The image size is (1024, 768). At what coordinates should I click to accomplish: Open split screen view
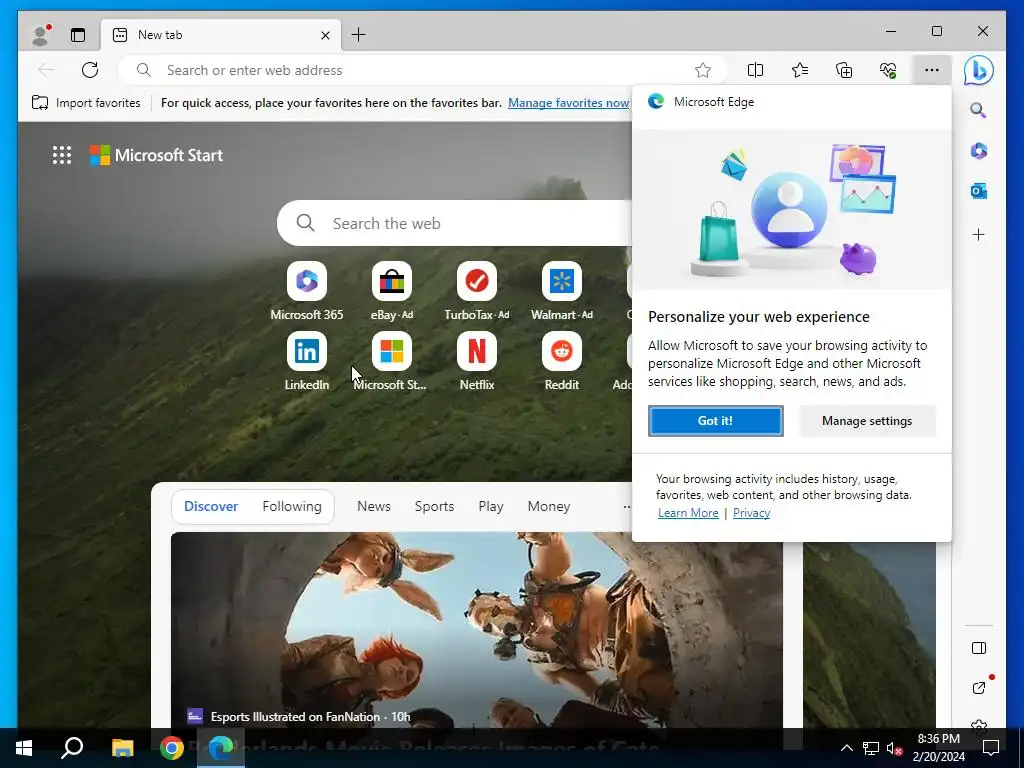click(756, 70)
